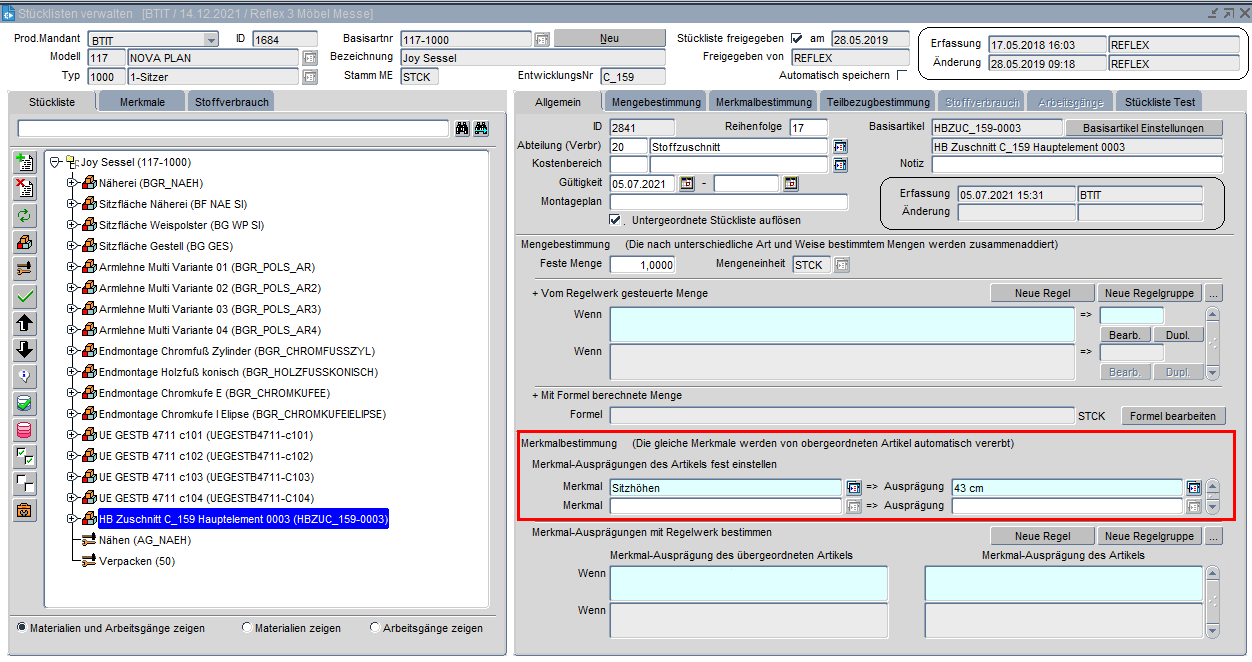This screenshot has height=662, width=1252.
Task: Open the Merkmale tab in left panel
Action: tap(143, 102)
